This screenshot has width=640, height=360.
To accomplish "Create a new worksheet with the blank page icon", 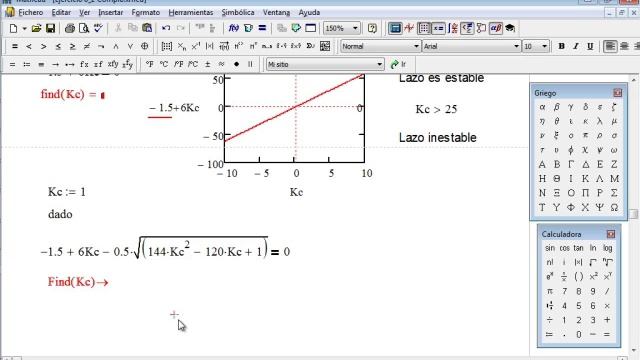I will [x=13, y=28].
